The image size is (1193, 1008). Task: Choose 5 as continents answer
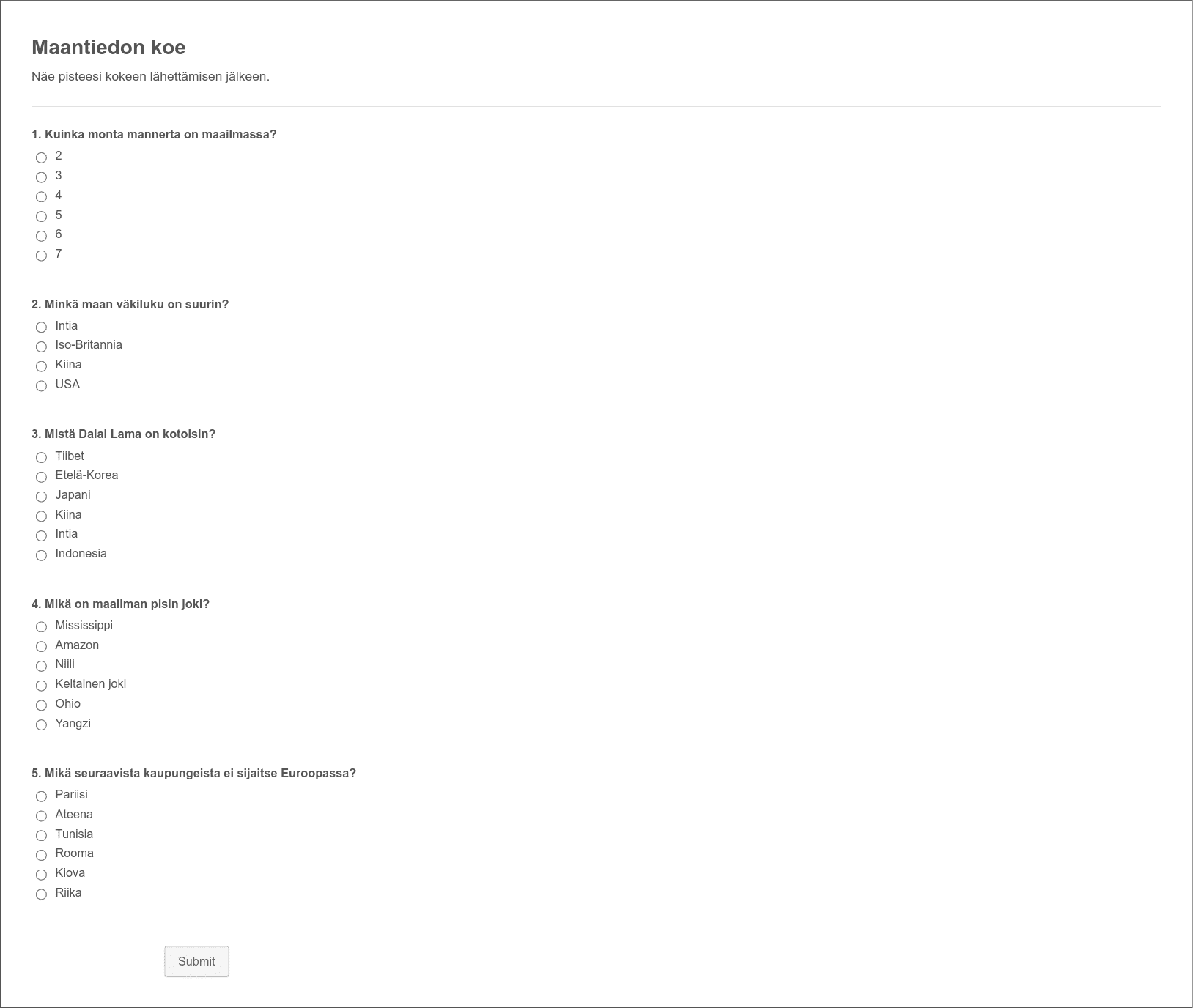coord(41,216)
